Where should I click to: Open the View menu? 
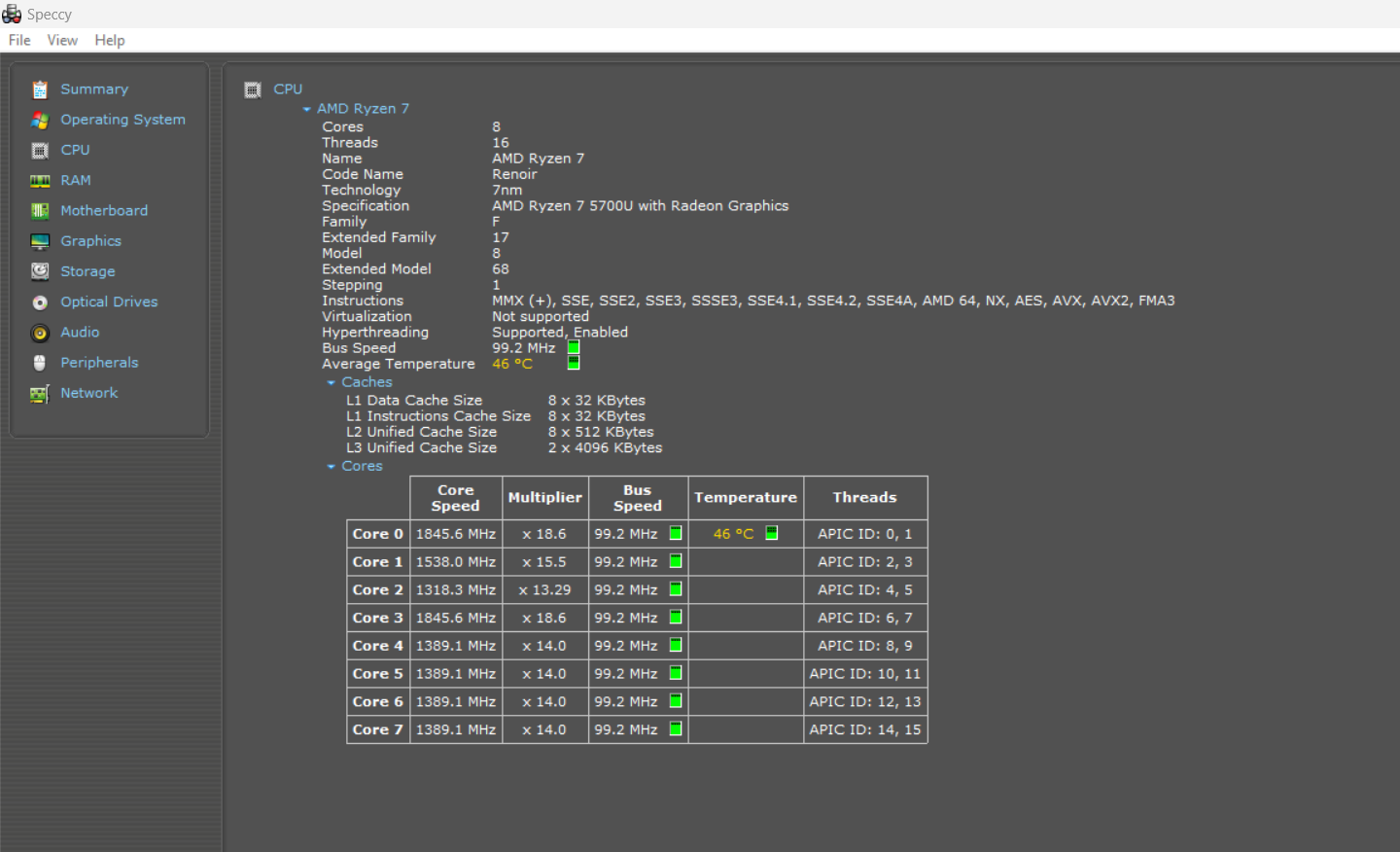point(62,40)
